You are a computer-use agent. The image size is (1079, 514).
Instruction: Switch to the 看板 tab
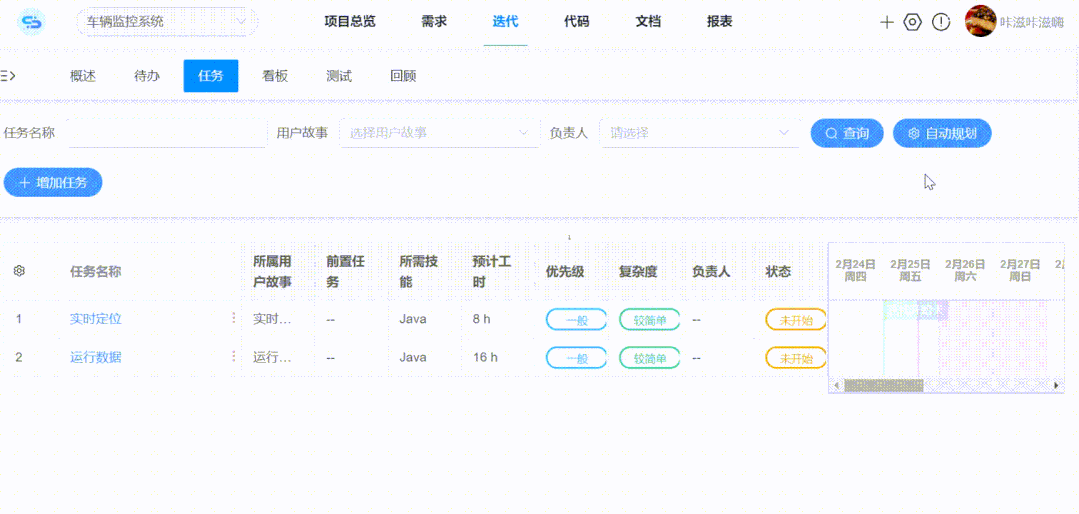(x=275, y=76)
